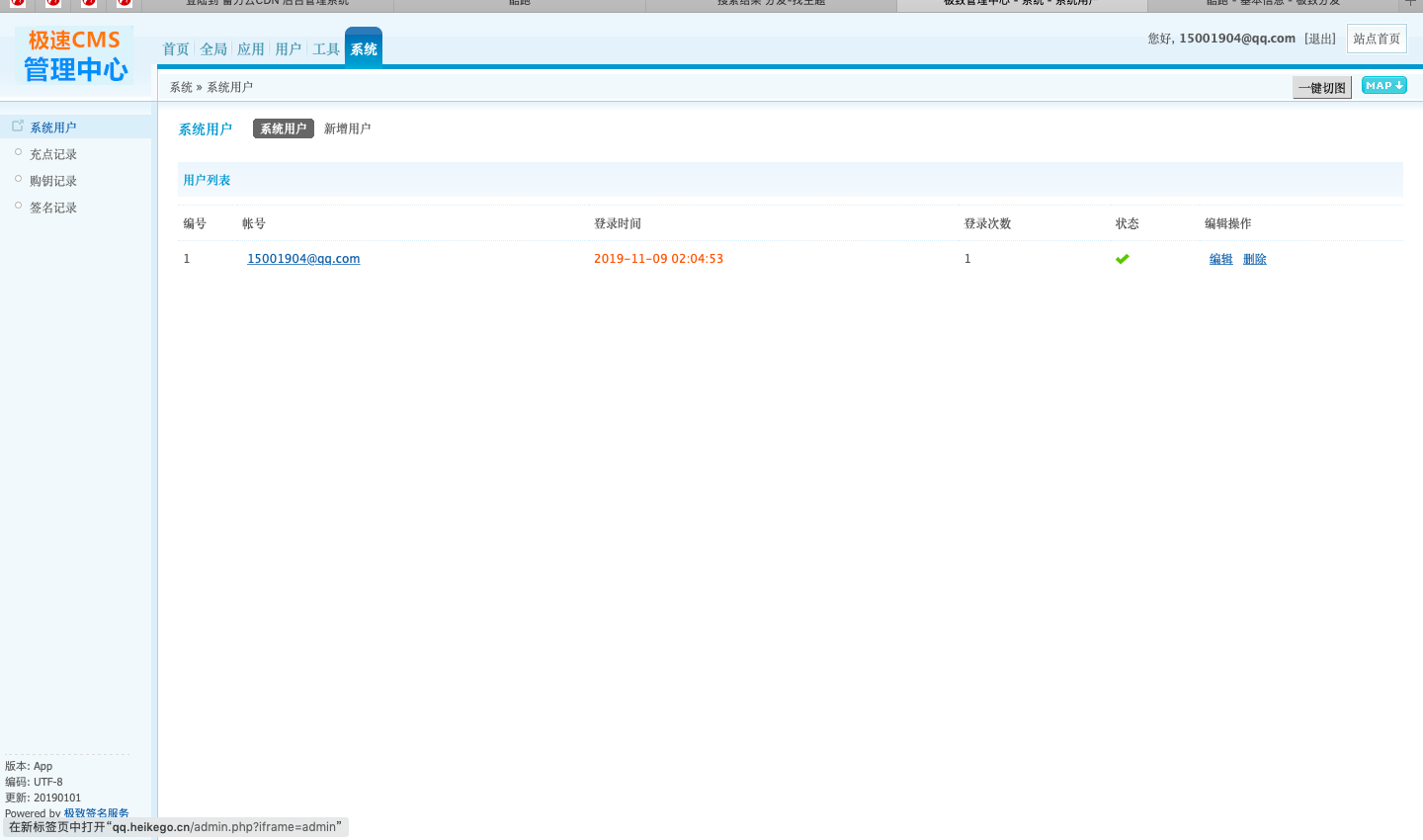The image size is (1423, 840).
Task: Go to the 应用 navigation tab
Action: click(x=251, y=49)
